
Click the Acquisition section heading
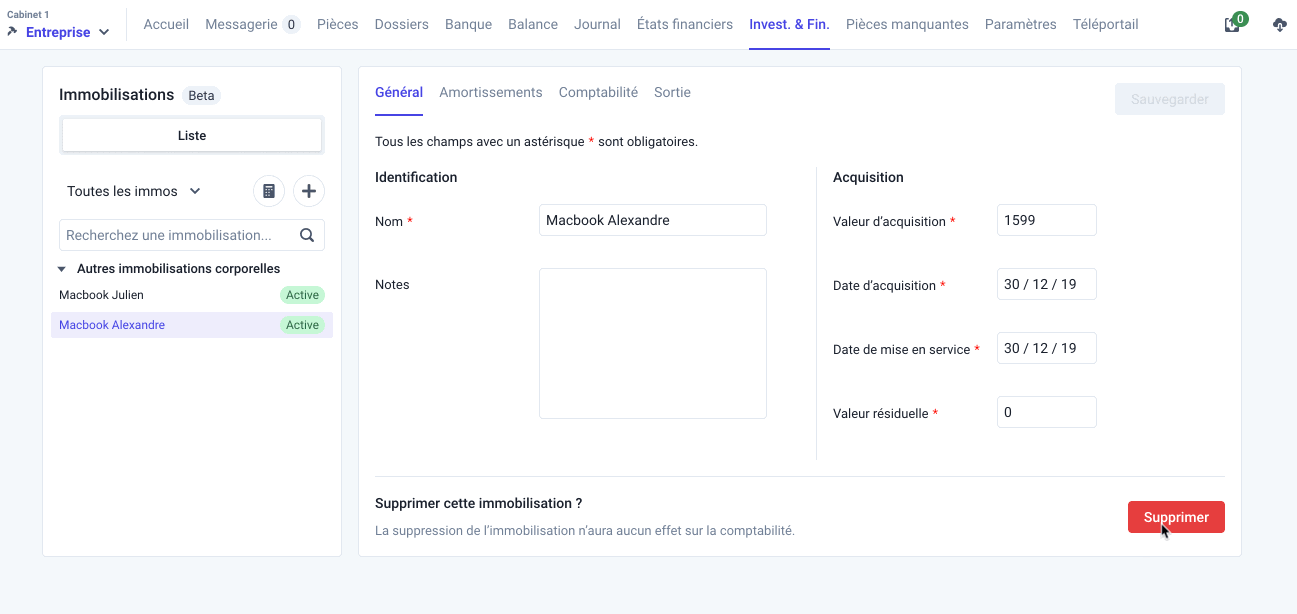point(868,177)
